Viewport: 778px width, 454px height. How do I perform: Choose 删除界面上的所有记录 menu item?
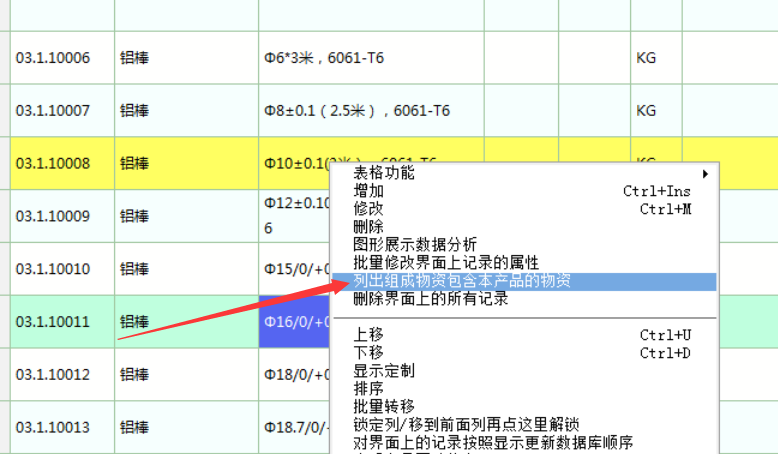431,299
